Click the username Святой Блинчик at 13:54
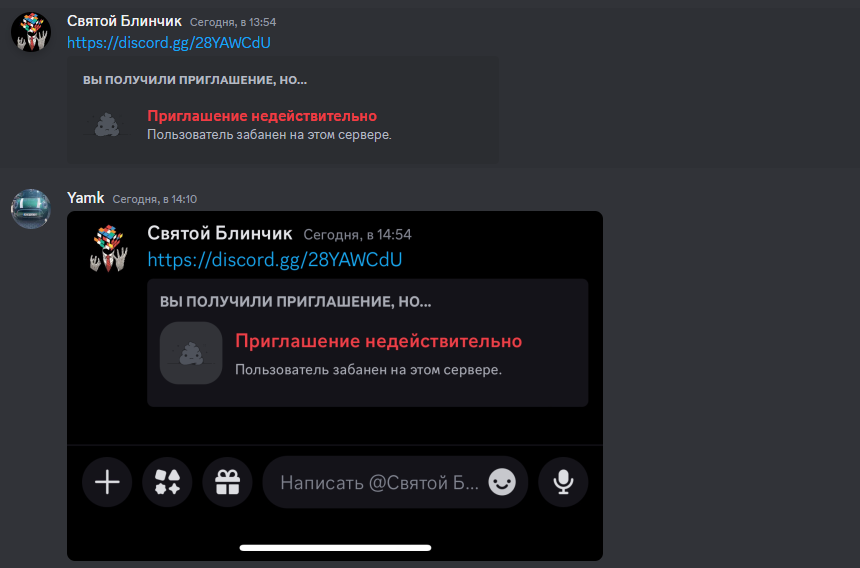Image resolution: width=860 pixels, height=568 pixels. [124, 21]
